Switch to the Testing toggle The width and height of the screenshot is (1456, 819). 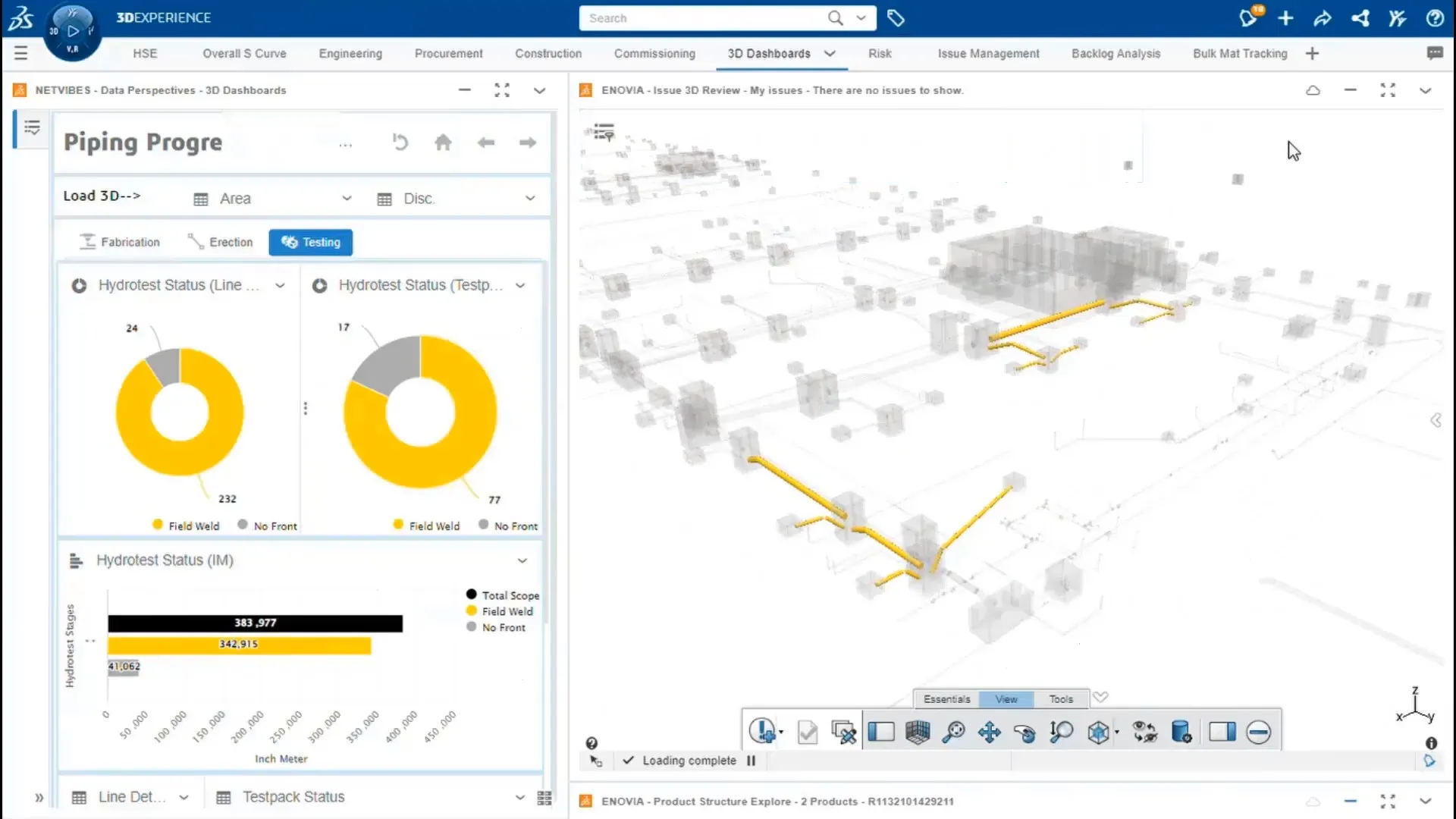[310, 242]
